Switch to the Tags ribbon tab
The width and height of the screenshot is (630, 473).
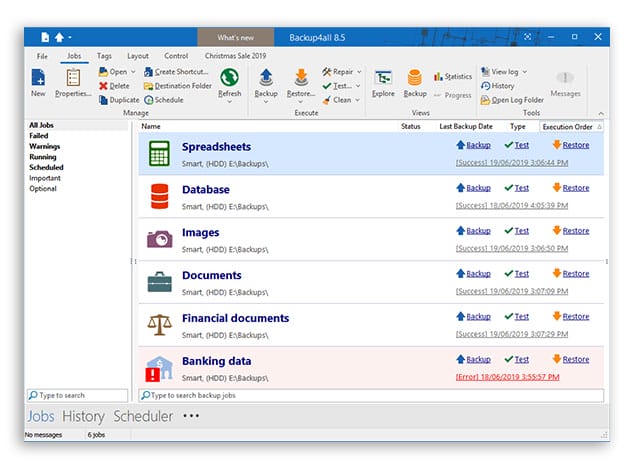point(104,56)
